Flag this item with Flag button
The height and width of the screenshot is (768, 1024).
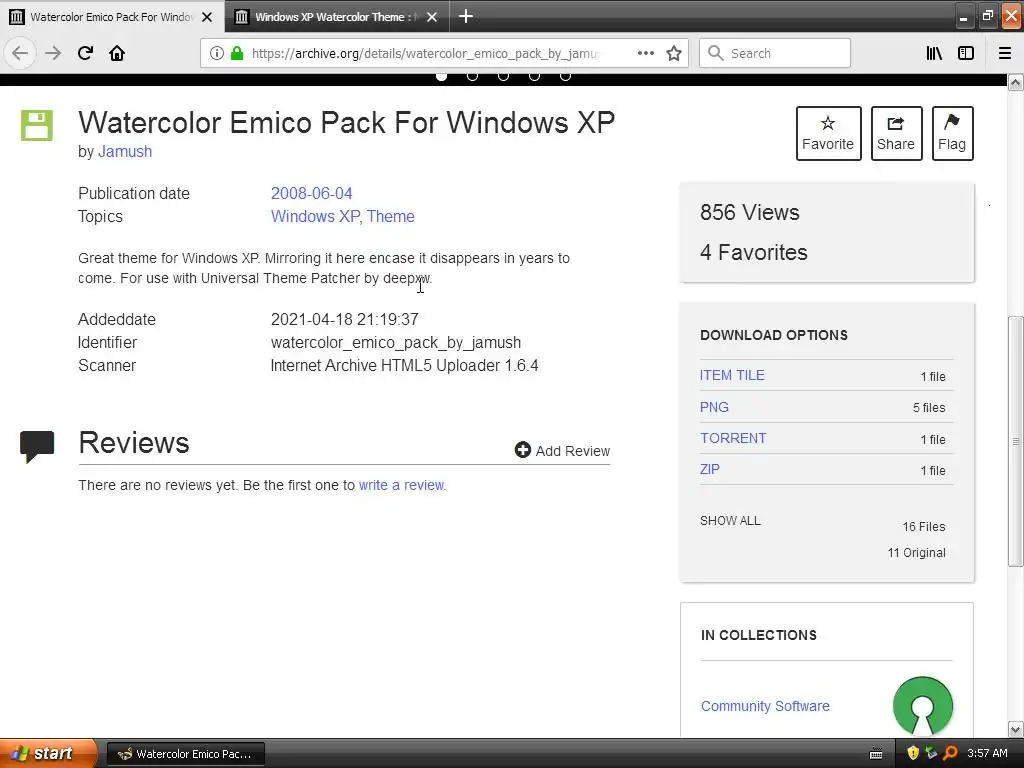[x=952, y=133]
